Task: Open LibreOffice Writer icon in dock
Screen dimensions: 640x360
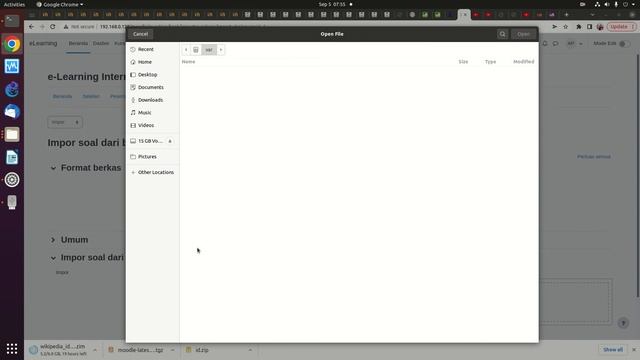Action: click(12, 157)
